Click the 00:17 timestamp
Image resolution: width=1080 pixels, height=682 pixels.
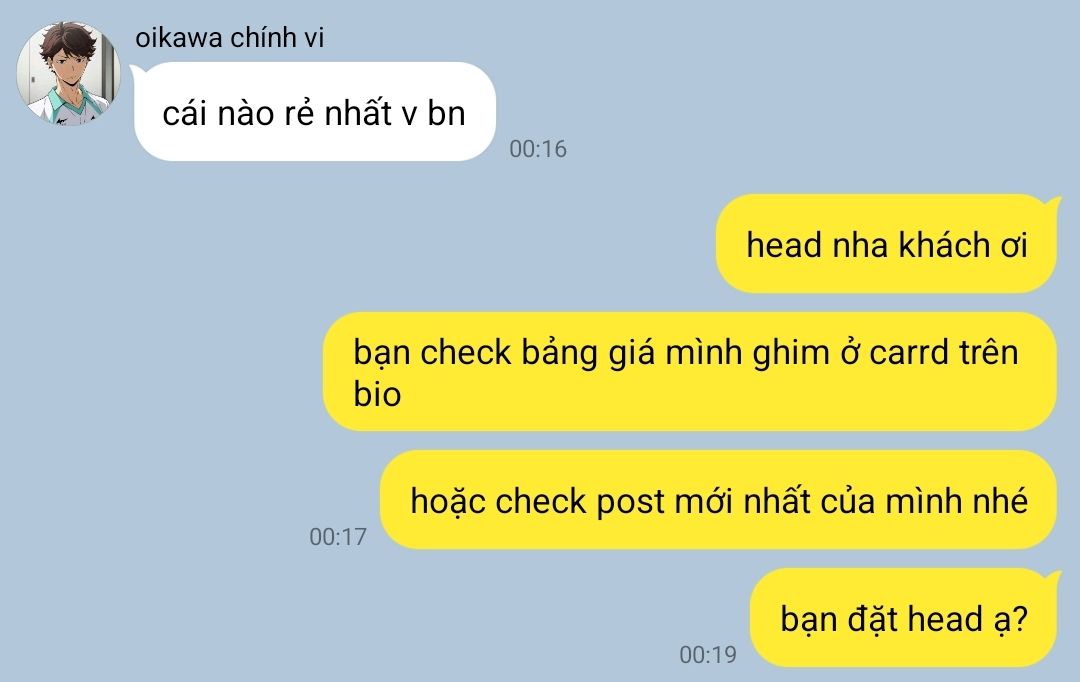tap(338, 537)
